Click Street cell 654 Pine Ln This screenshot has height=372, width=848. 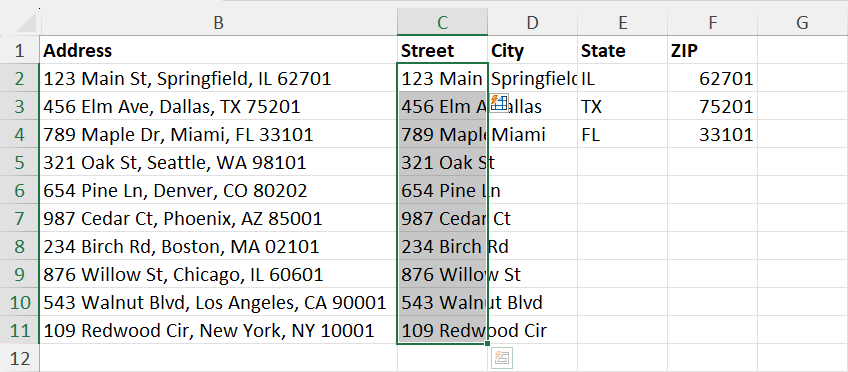point(442,190)
